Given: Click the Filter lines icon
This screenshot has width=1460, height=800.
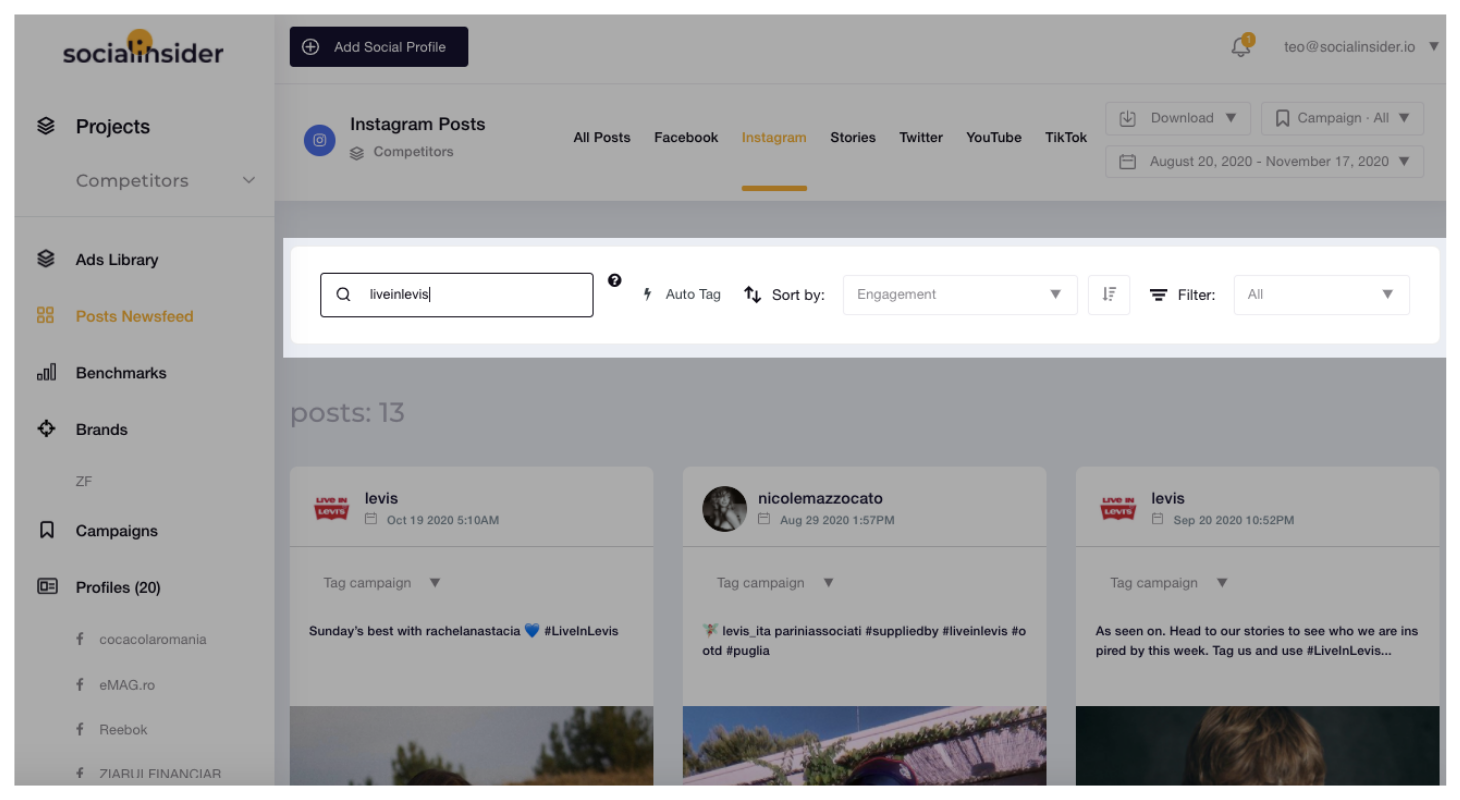Looking at the screenshot, I should [x=1158, y=295].
